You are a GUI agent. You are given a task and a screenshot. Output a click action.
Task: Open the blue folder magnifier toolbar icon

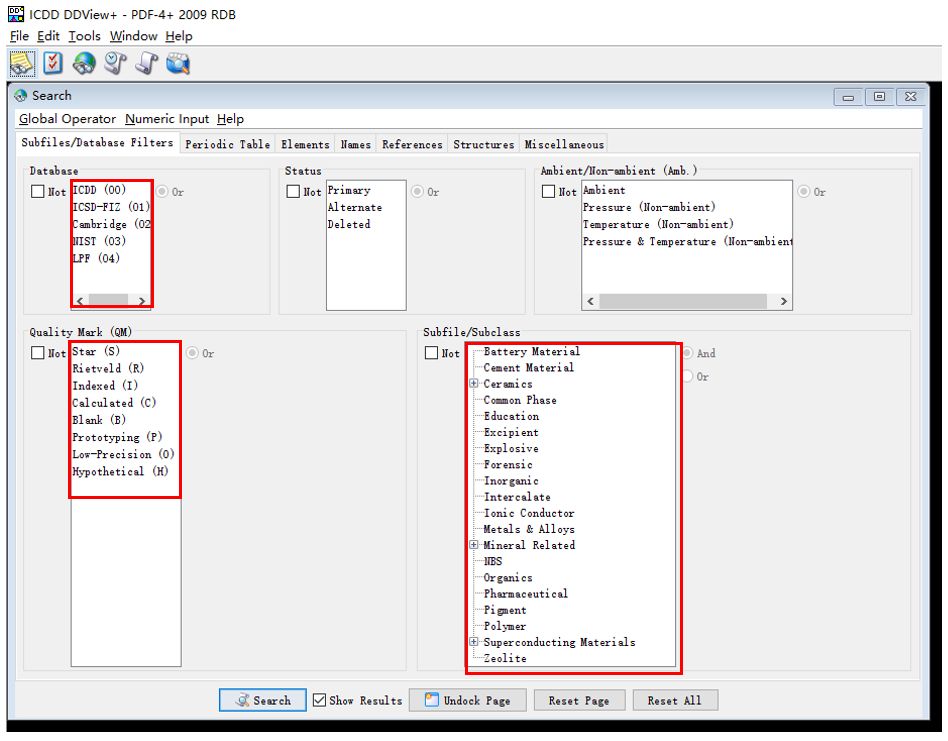click(x=178, y=63)
